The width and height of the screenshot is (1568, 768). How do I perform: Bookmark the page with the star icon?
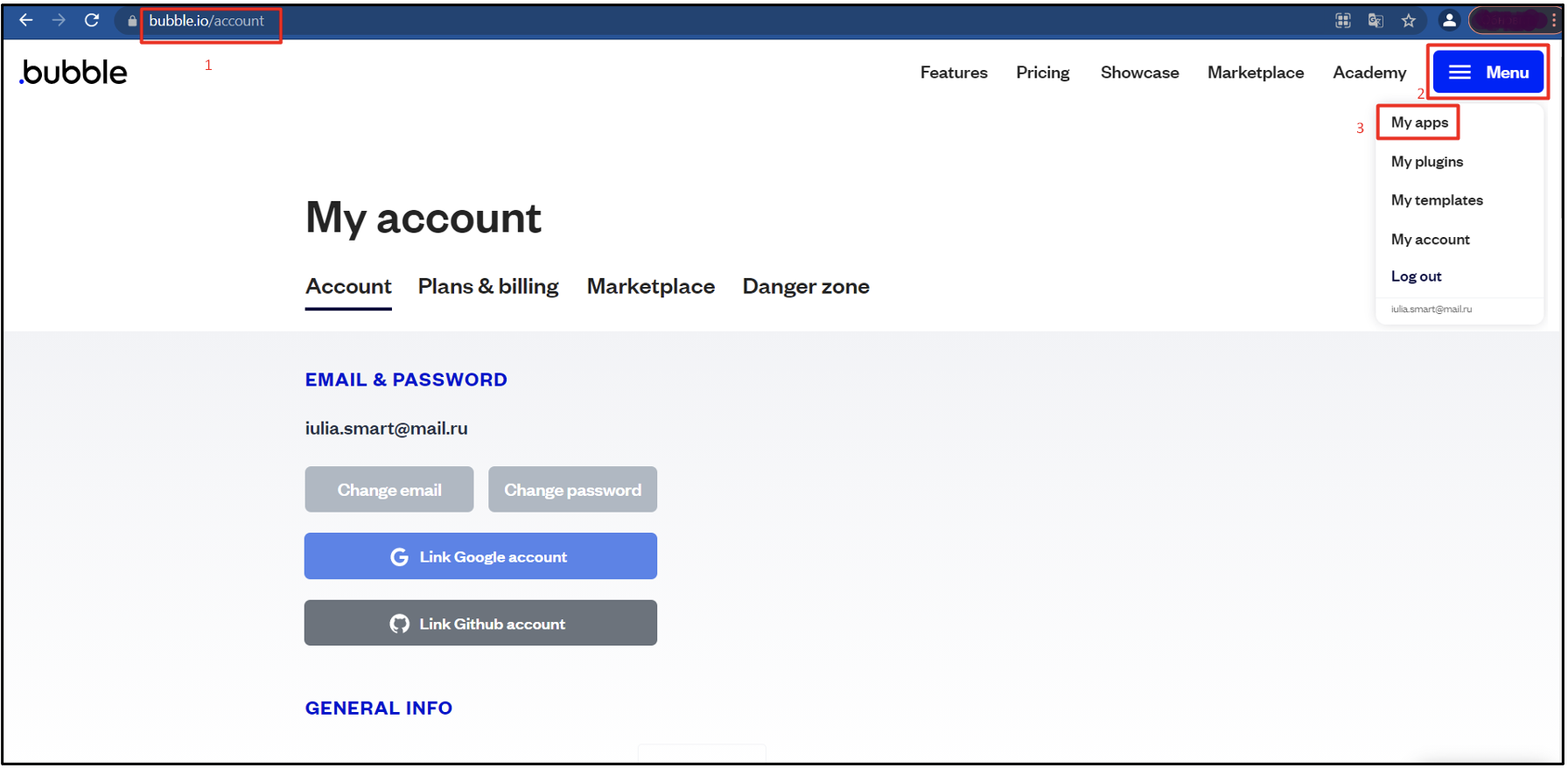click(1409, 21)
